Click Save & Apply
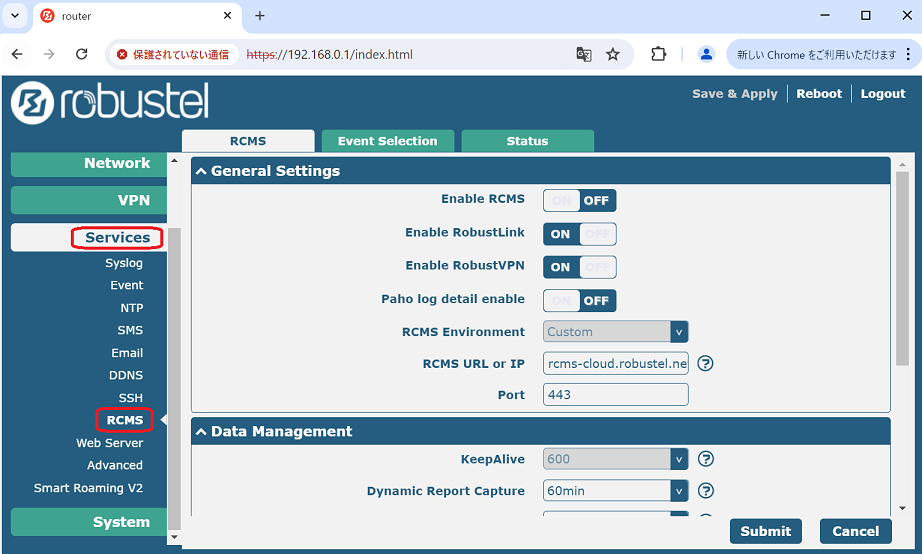 pos(734,94)
